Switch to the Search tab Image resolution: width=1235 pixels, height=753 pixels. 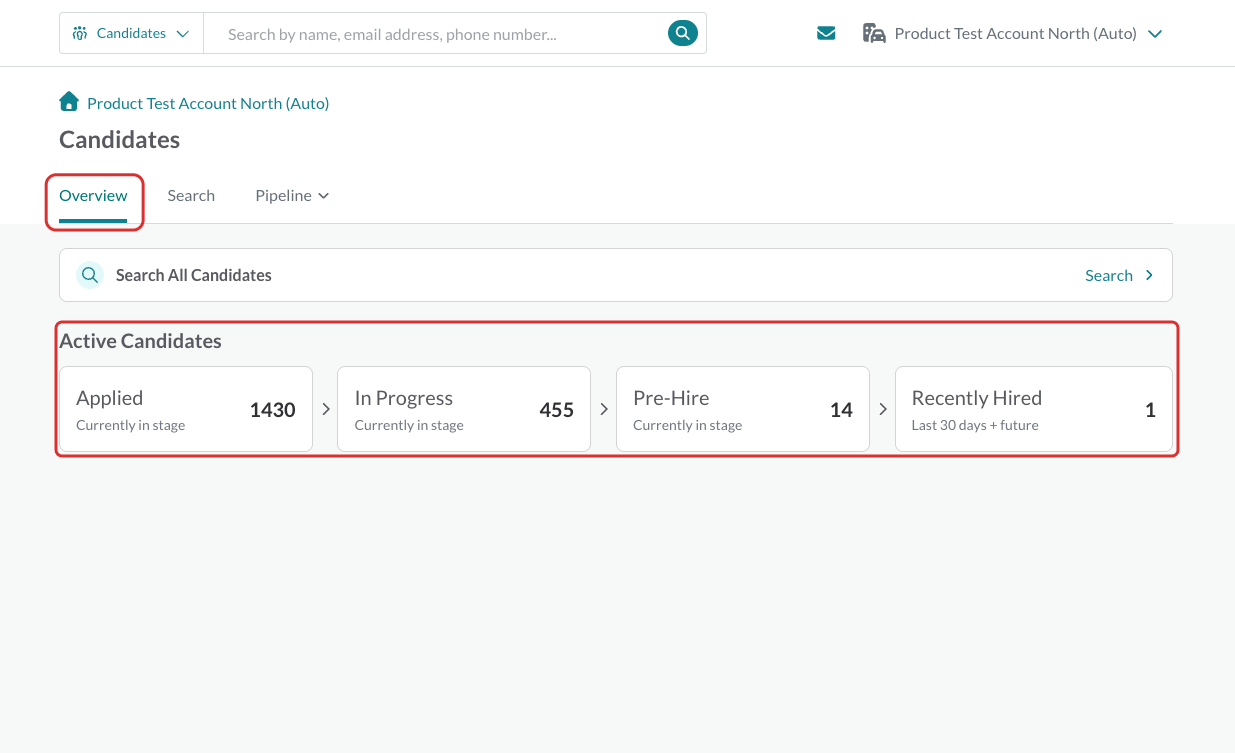(x=191, y=196)
